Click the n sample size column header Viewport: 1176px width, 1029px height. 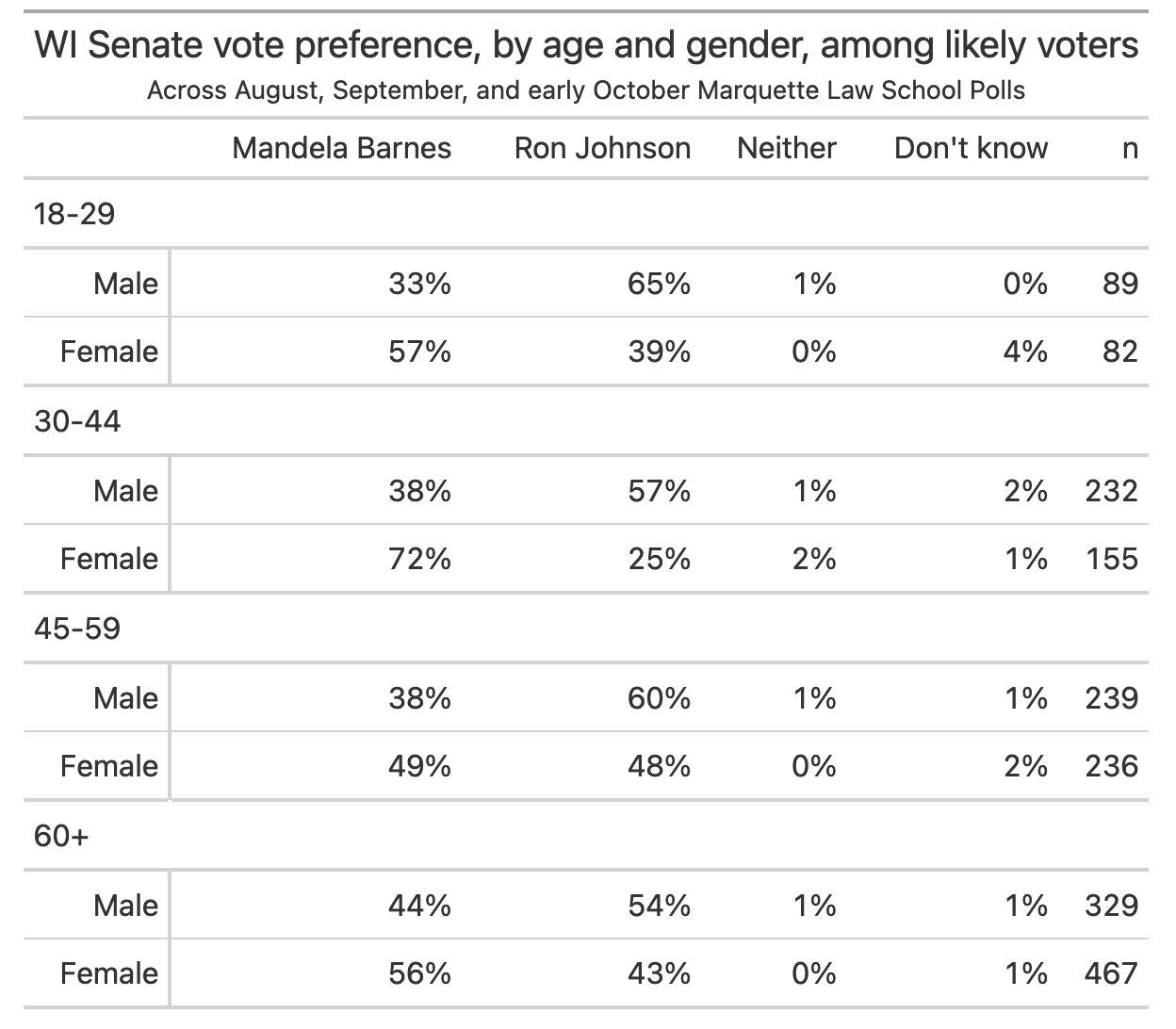pyautogui.click(x=1130, y=148)
